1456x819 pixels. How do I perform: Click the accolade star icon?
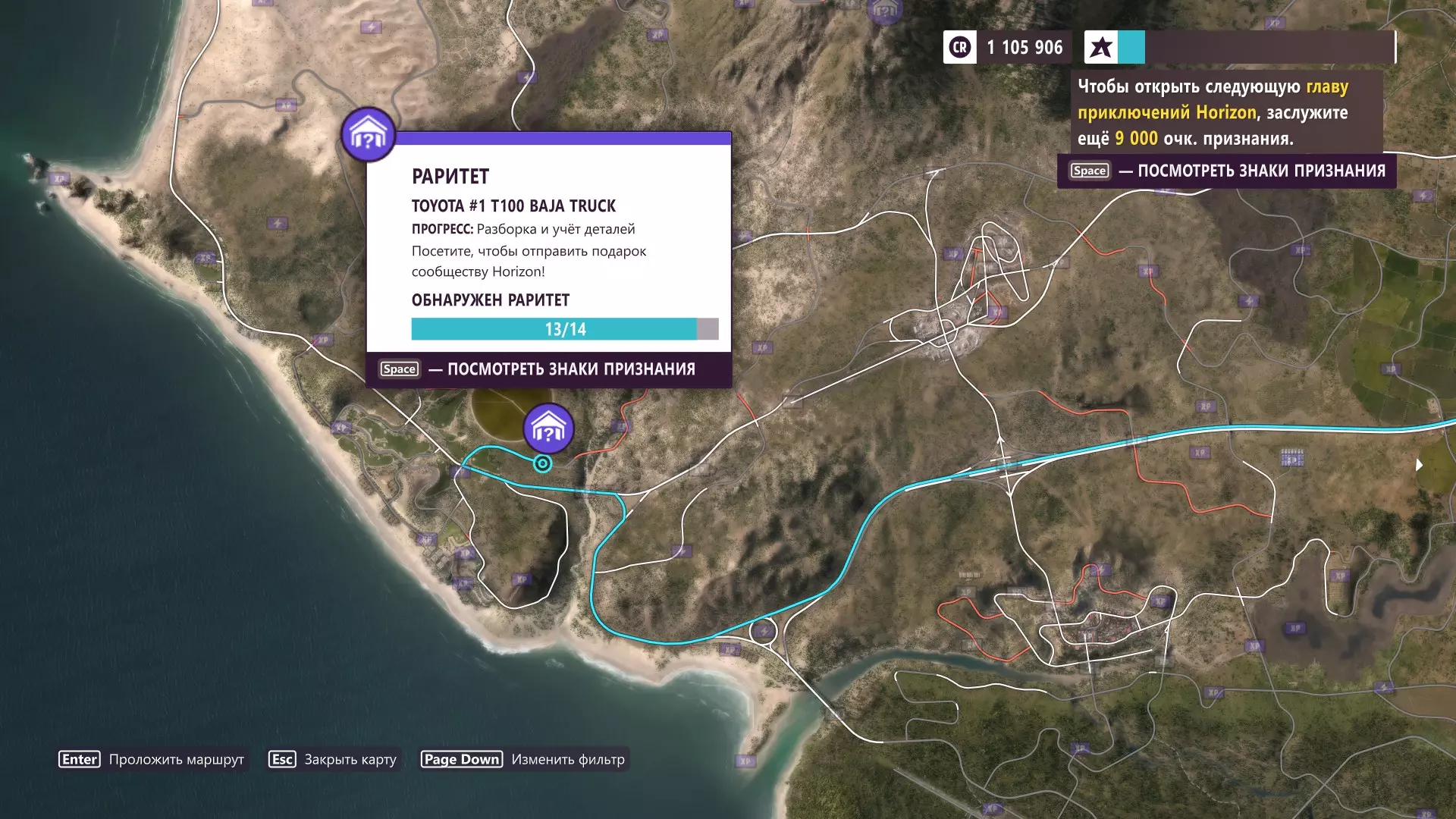click(1100, 48)
